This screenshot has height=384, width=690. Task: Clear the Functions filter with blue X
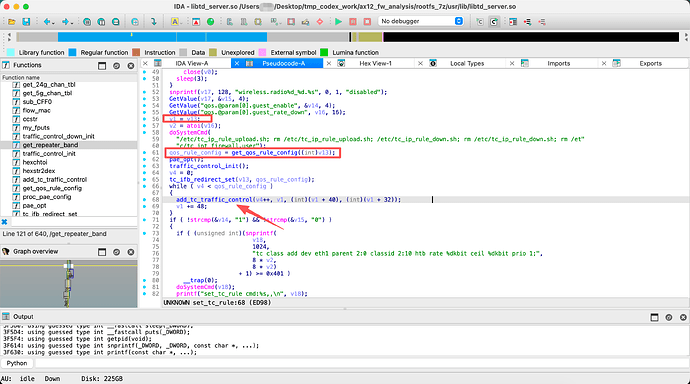point(4,222)
